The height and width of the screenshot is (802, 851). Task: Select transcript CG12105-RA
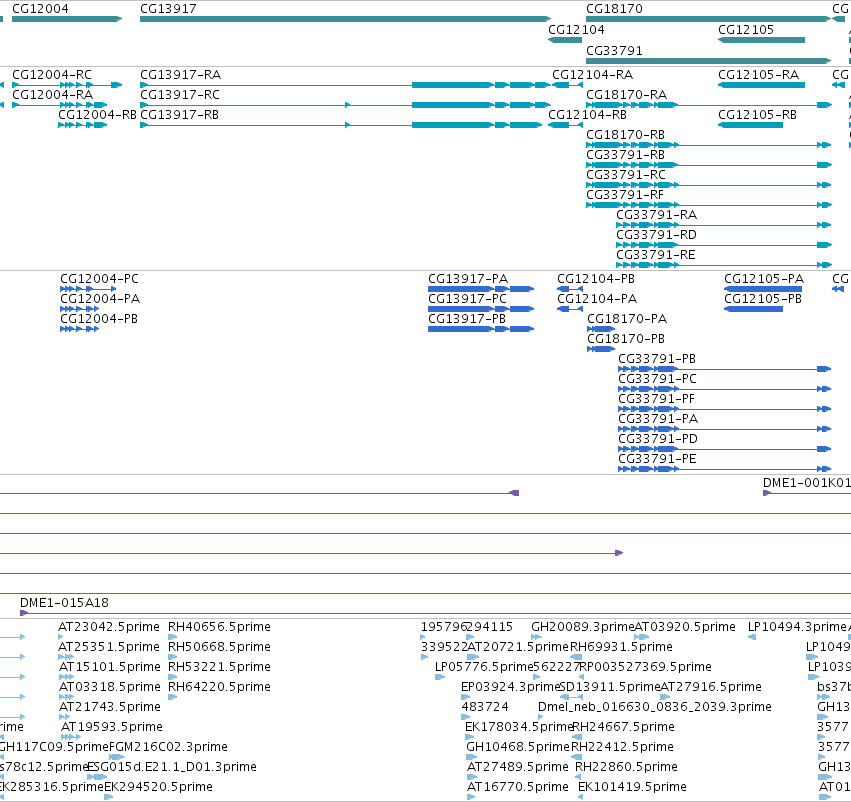click(x=759, y=75)
